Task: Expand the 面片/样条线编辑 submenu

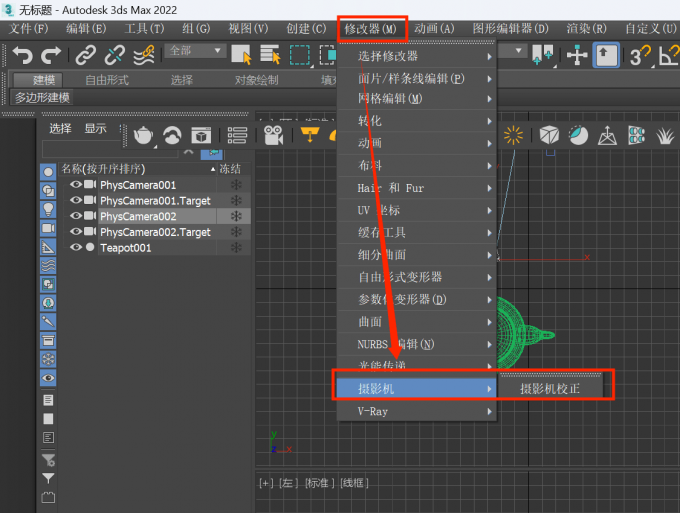Action: click(x=417, y=78)
